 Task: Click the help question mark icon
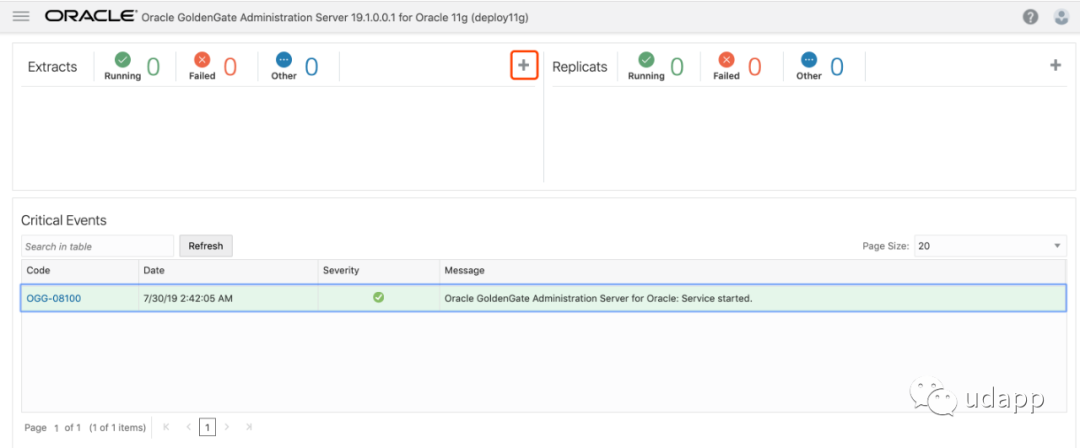pyautogui.click(x=1030, y=17)
